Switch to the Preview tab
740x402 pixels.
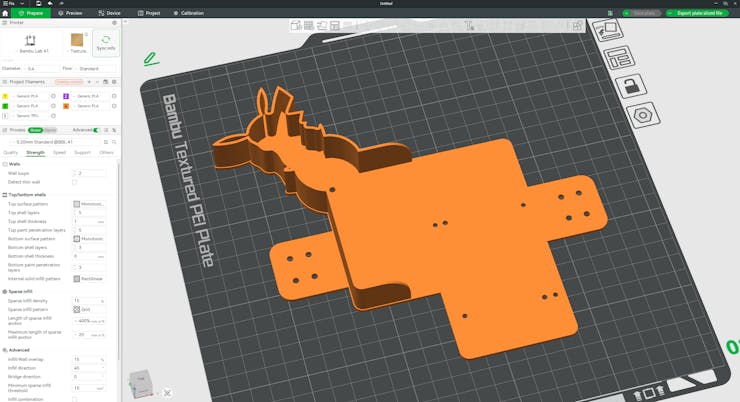click(x=70, y=13)
